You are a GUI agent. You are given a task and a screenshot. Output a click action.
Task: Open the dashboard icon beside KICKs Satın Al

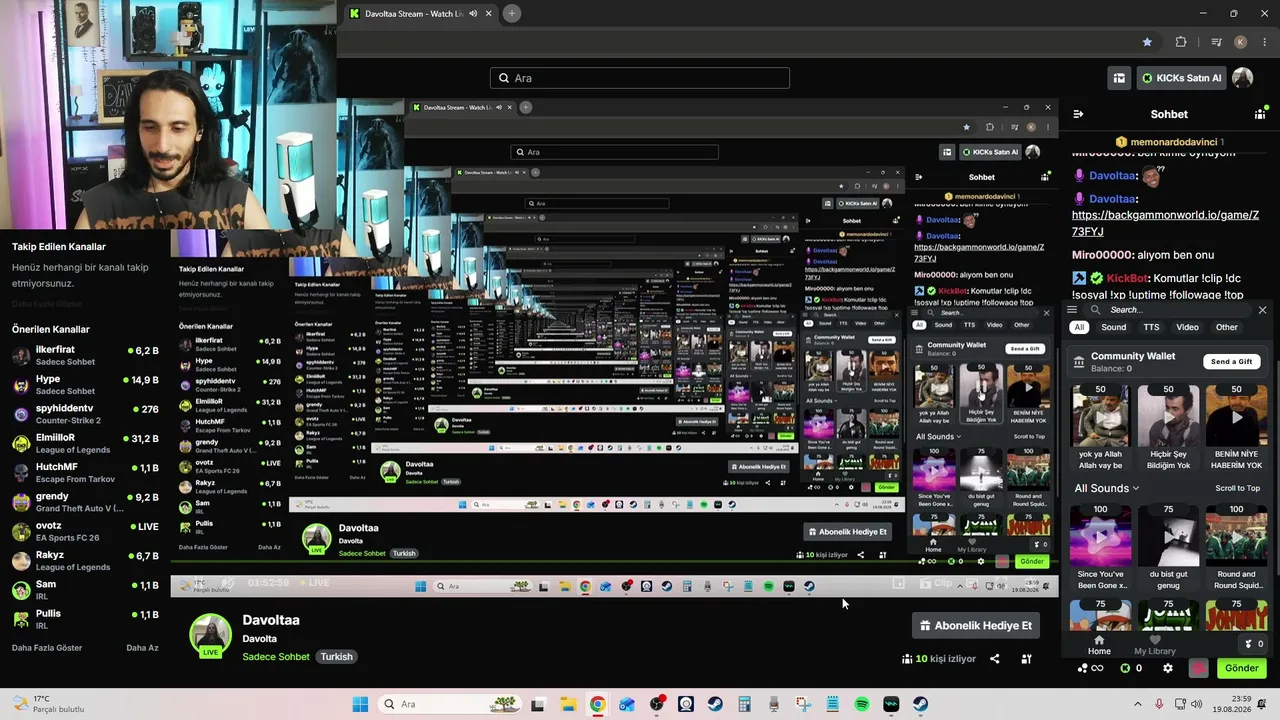point(1119,78)
